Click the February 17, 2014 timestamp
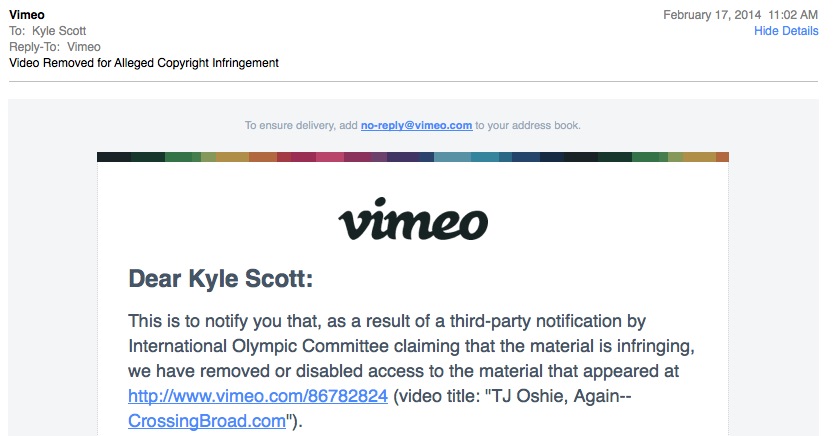This screenshot has width=834, height=436. click(740, 15)
